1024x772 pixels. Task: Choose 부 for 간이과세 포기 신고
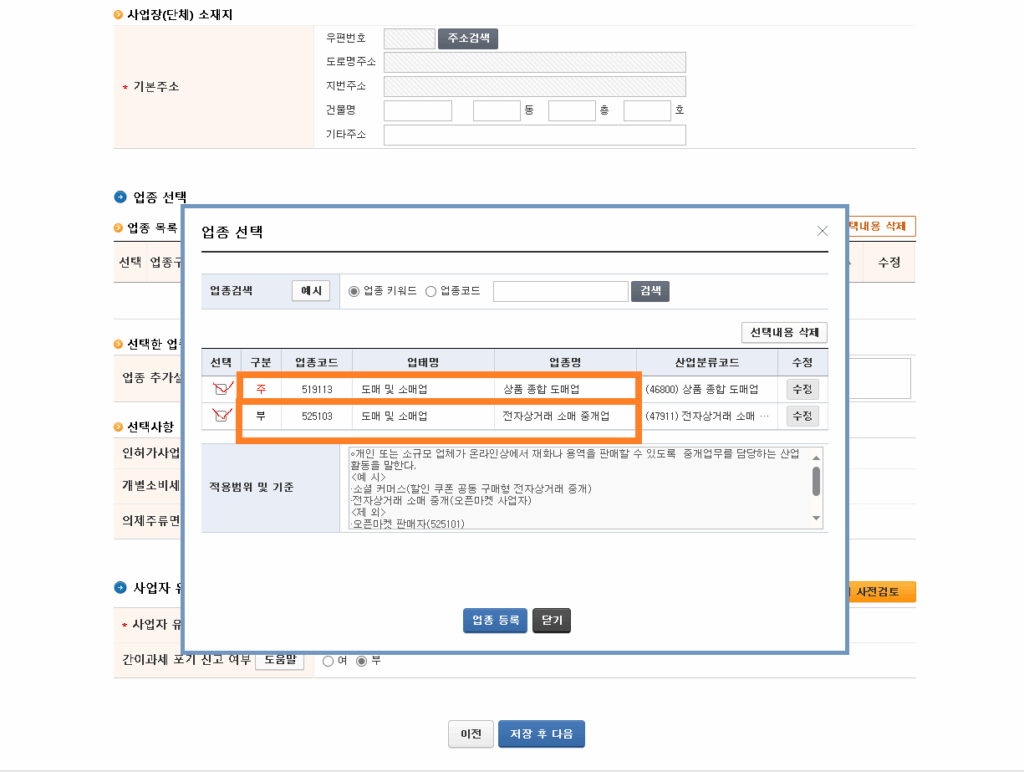coord(363,661)
